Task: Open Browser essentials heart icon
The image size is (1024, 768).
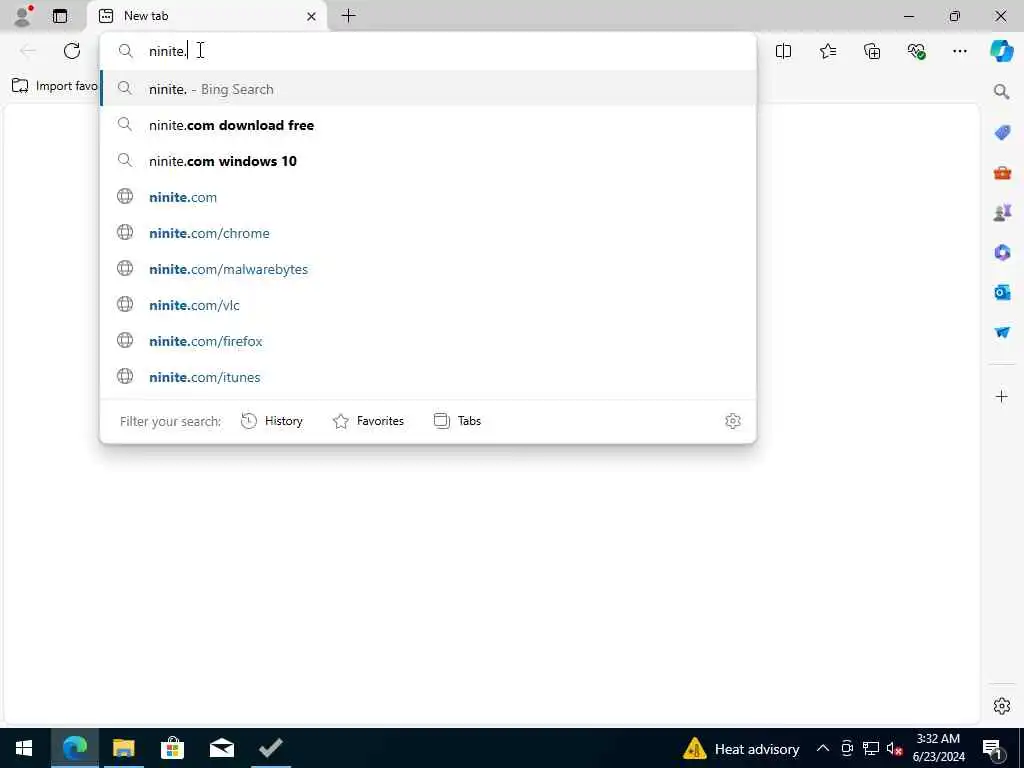Action: [916, 51]
